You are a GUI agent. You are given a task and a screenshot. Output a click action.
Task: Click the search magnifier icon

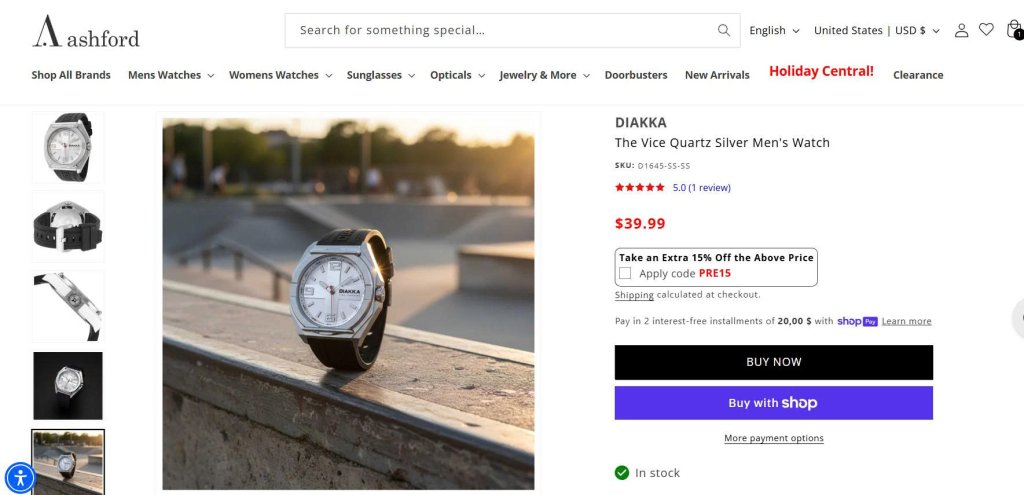point(724,30)
